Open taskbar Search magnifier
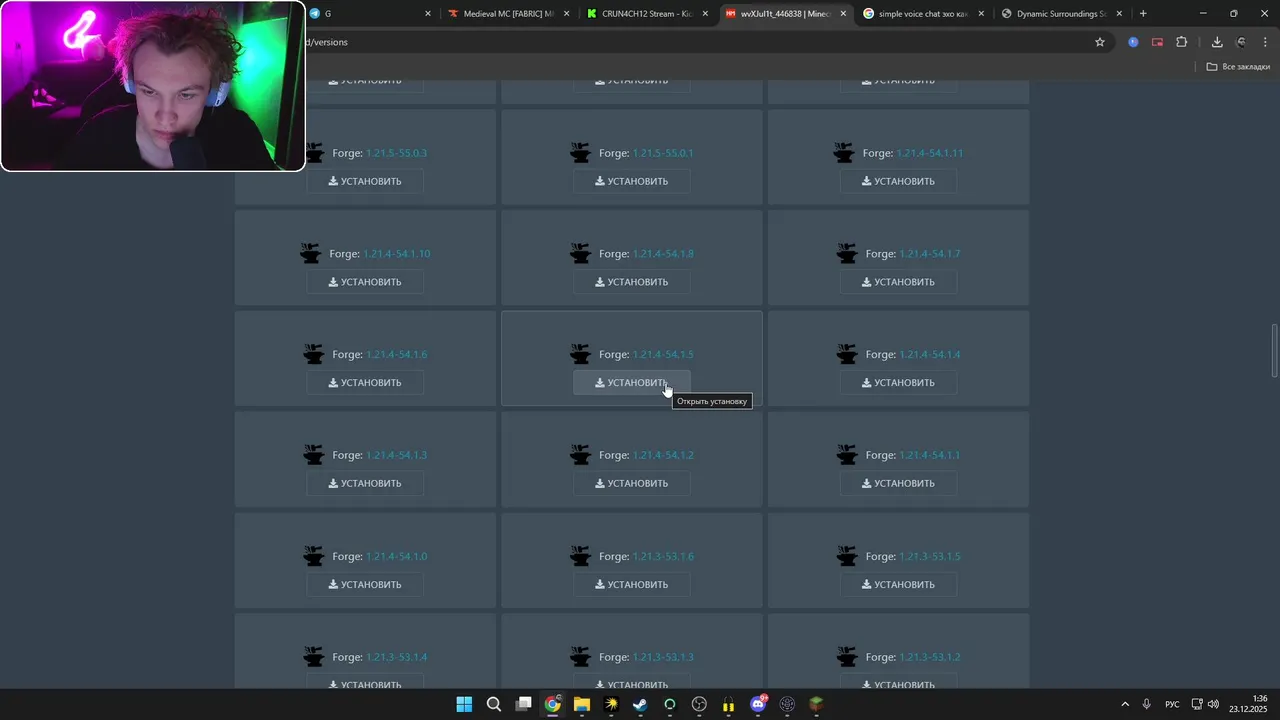This screenshot has height=720, width=1280. pos(494,704)
